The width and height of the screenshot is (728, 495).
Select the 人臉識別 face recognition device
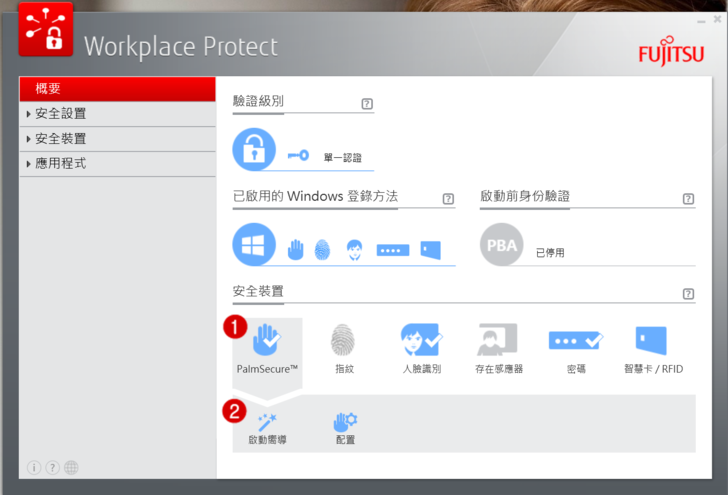coord(422,349)
